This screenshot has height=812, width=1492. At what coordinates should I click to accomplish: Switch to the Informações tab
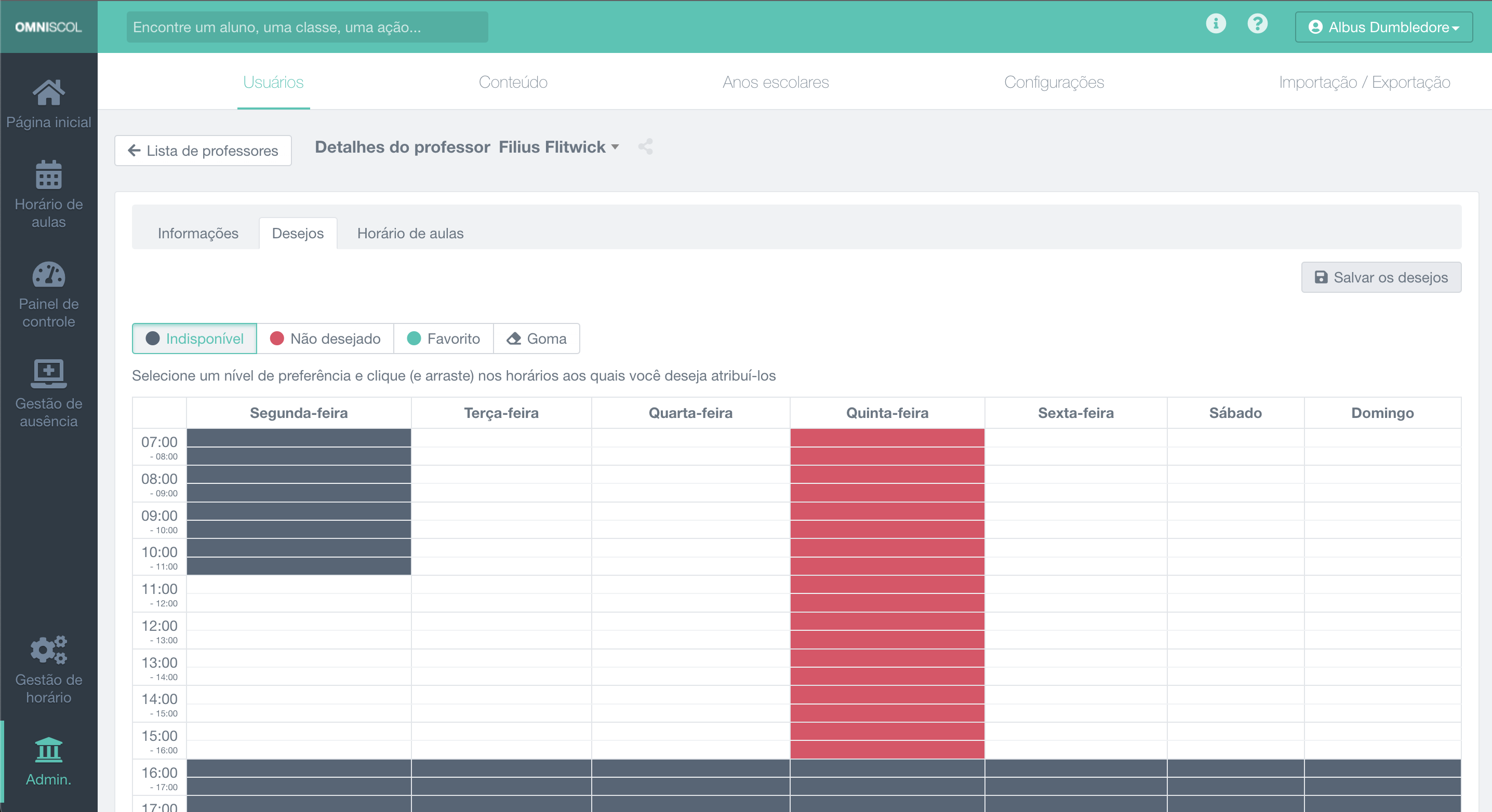click(197, 233)
